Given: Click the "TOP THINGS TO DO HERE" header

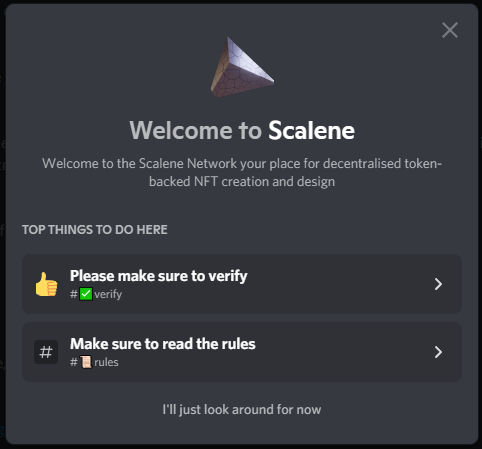Looking at the screenshot, I should [x=95, y=230].
